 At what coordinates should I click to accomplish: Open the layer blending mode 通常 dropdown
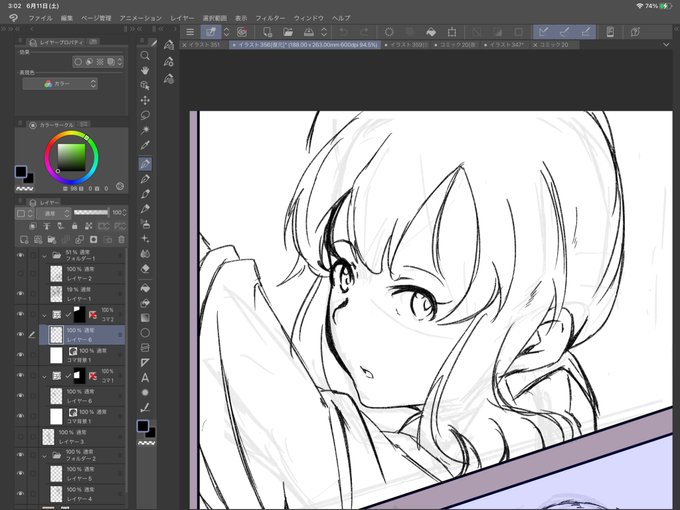click(53, 213)
